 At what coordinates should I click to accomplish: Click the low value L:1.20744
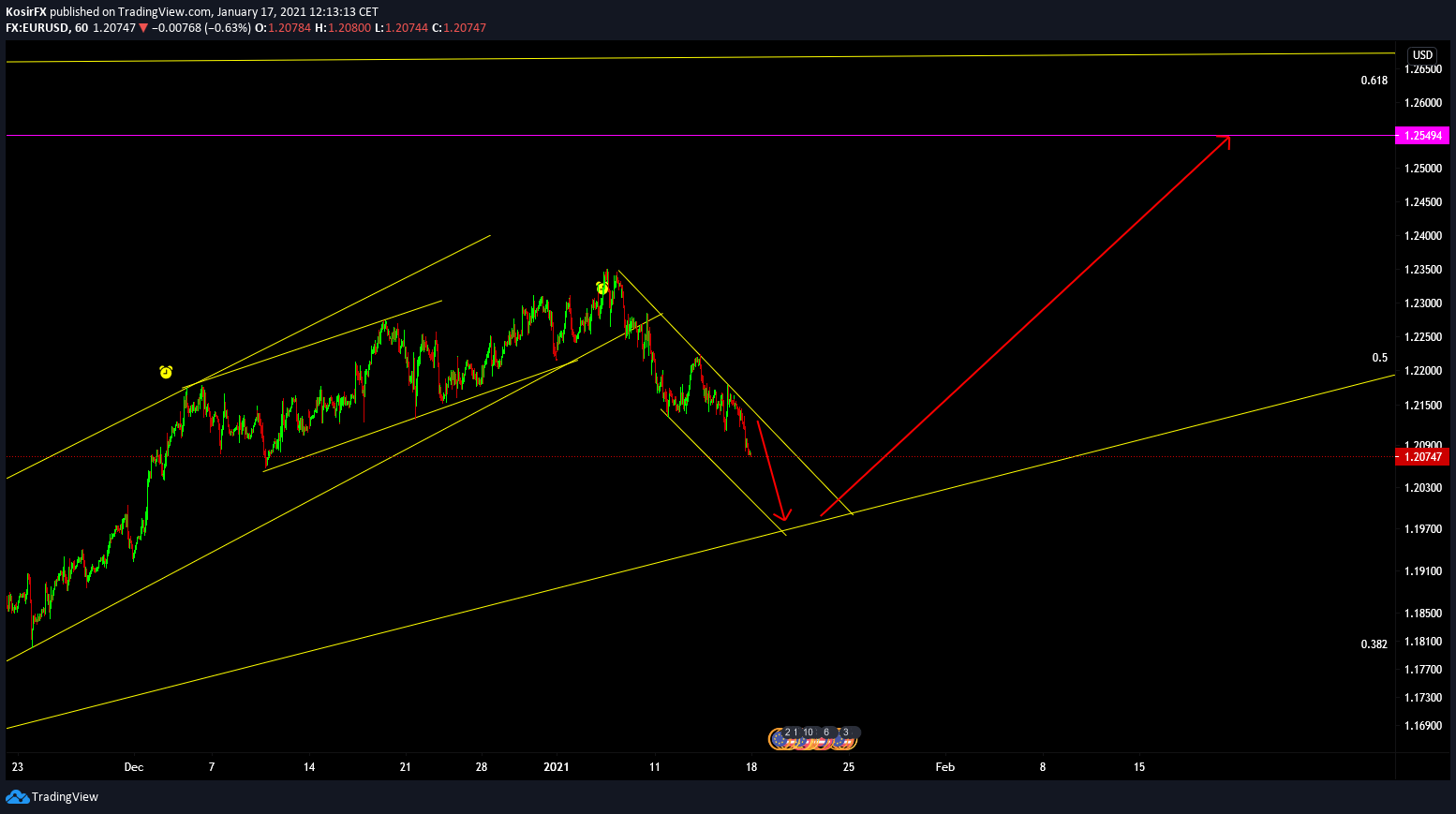401,28
